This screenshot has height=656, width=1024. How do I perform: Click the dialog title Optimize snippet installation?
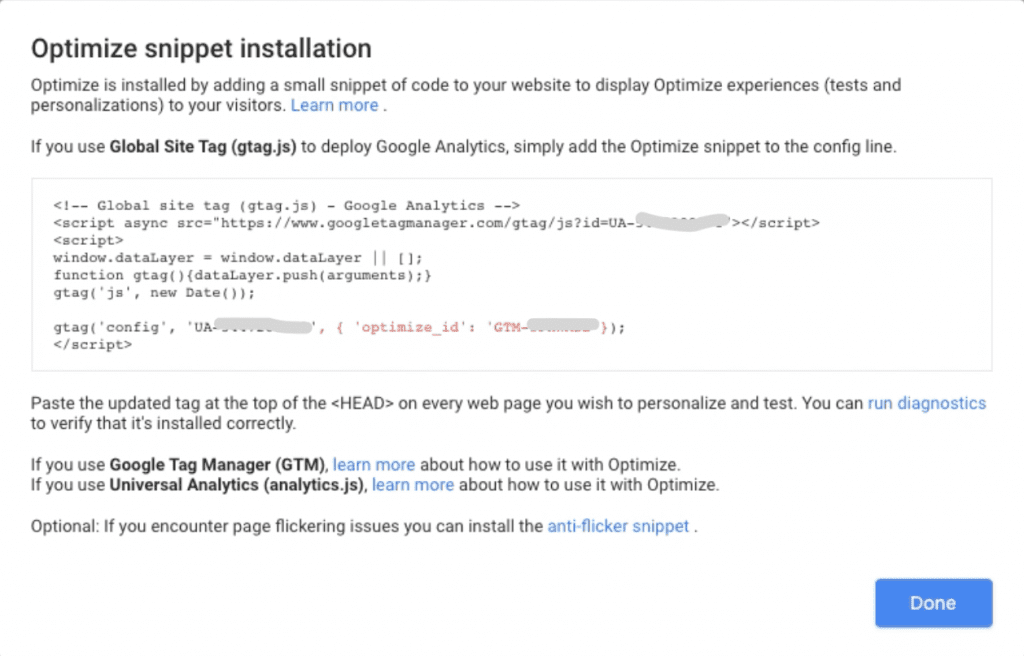[x=201, y=48]
